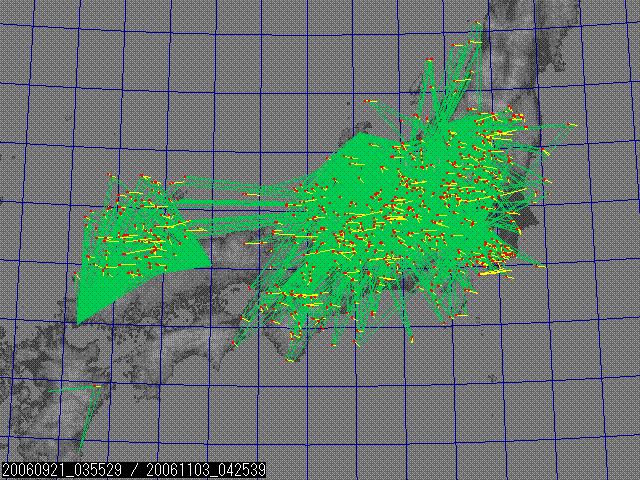
Task: Click the bottom-left tip of the green triangle
Action: [x=78, y=322]
